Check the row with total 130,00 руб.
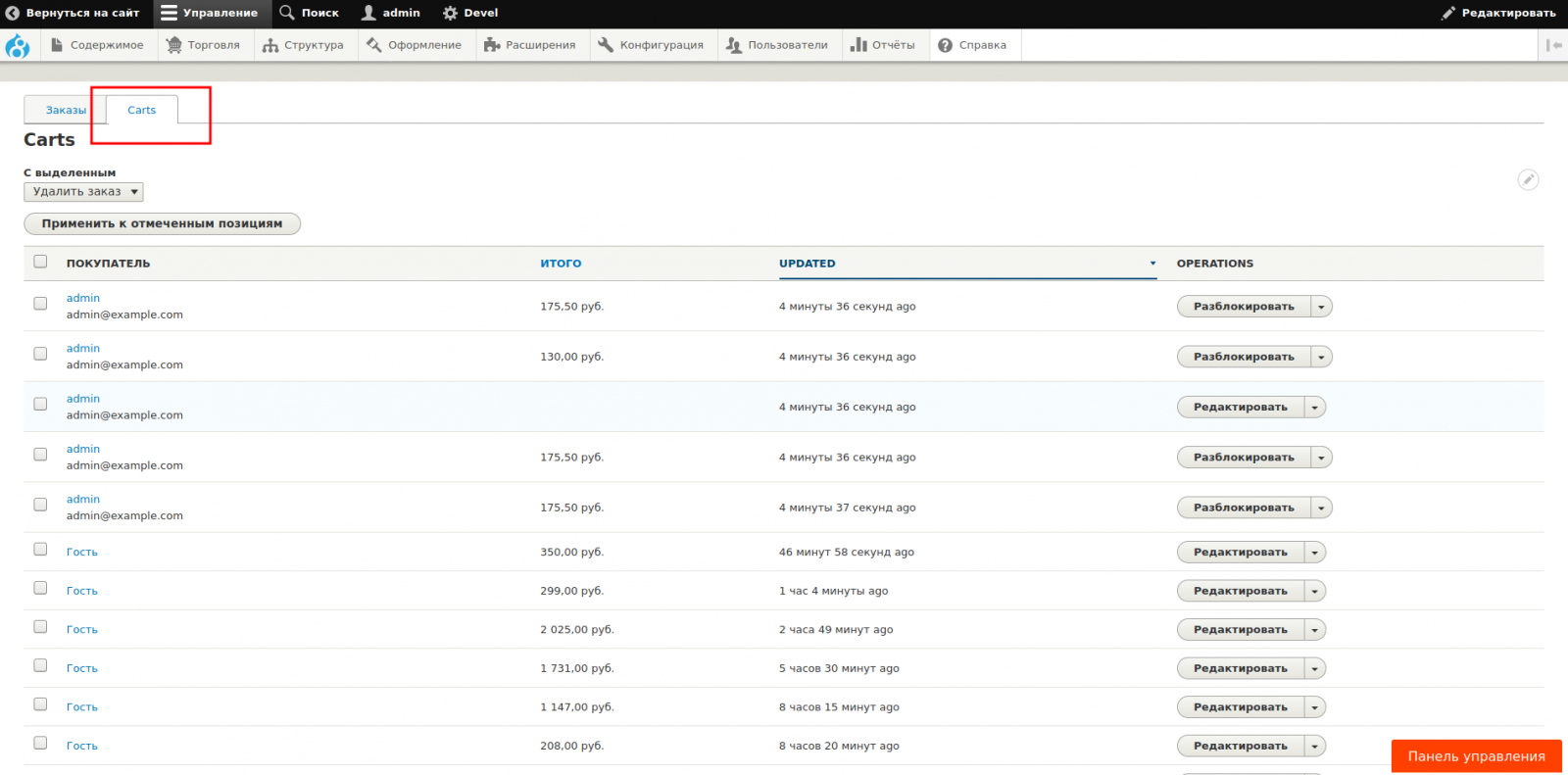 tap(40, 354)
